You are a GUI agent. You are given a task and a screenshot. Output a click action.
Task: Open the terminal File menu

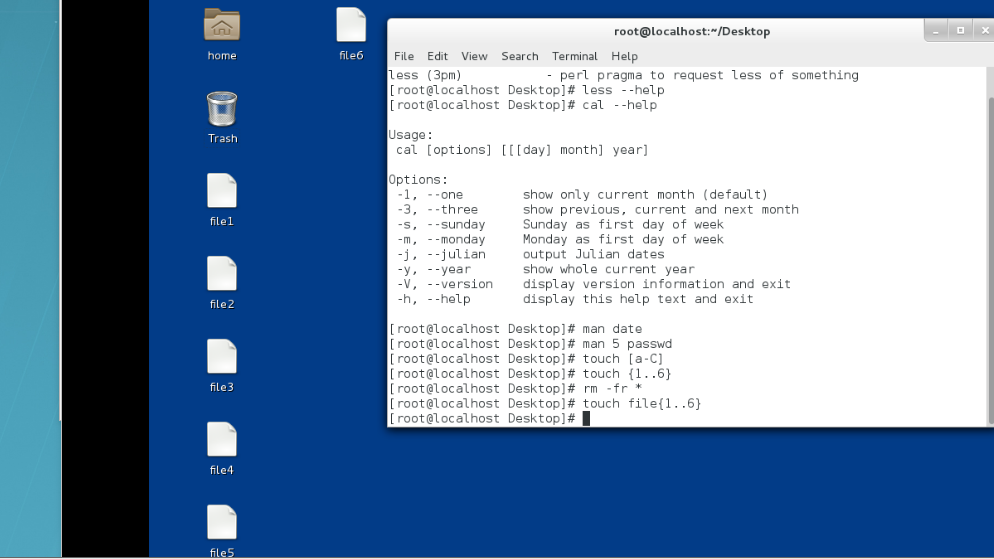tap(404, 56)
